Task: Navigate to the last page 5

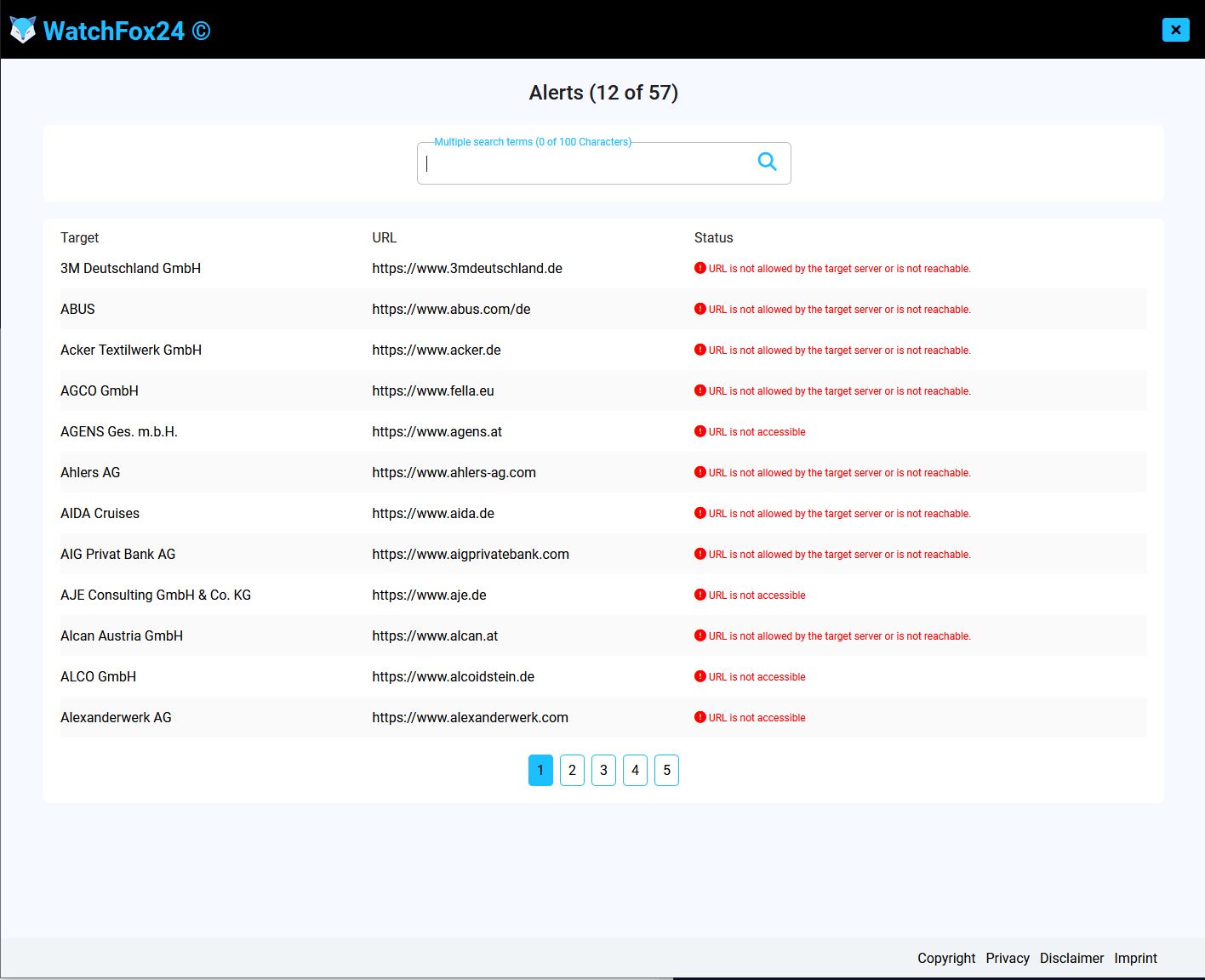Action: coord(666,770)
